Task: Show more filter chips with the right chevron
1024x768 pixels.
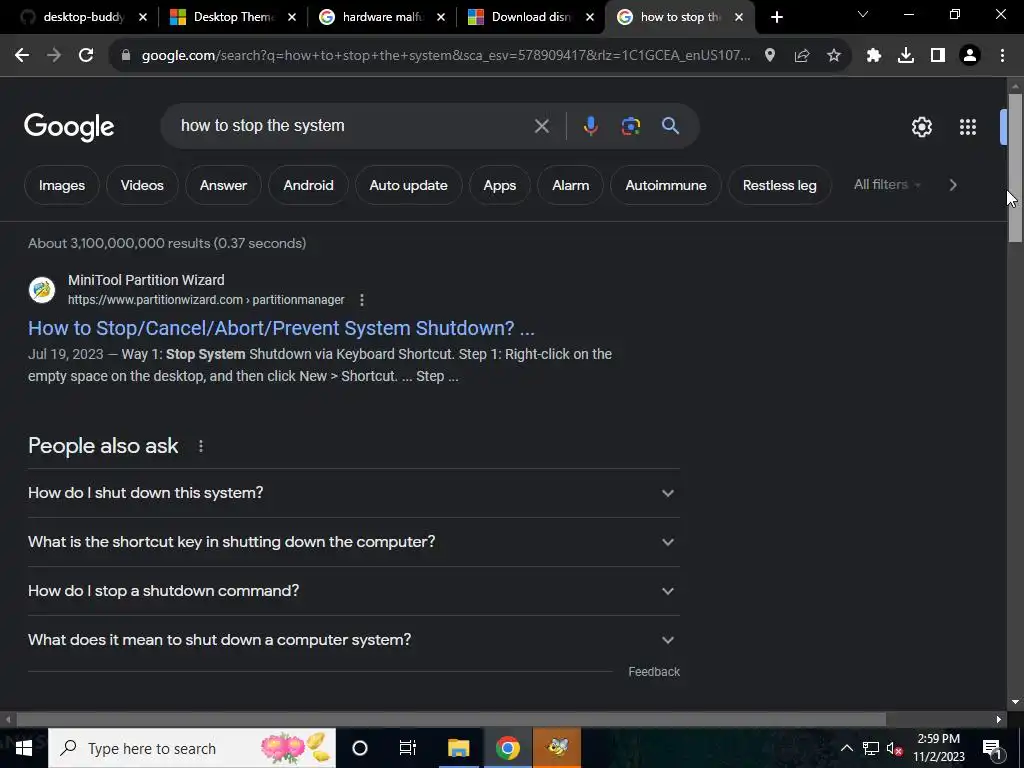Action: coord(953,185)
